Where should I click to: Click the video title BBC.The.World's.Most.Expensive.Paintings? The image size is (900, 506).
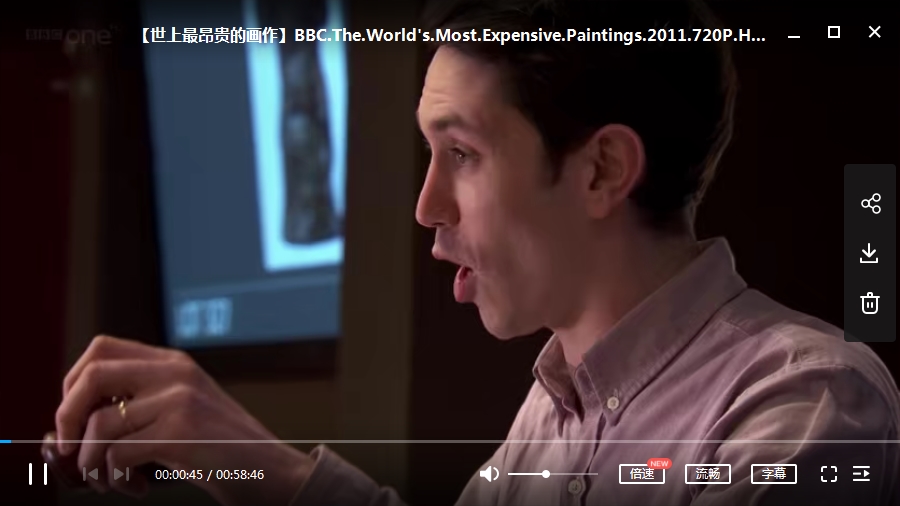coord(453,35)
